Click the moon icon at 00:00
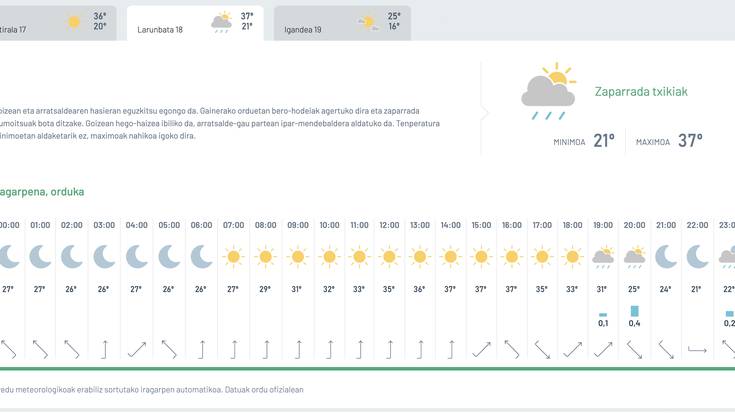 pos(8,257)
